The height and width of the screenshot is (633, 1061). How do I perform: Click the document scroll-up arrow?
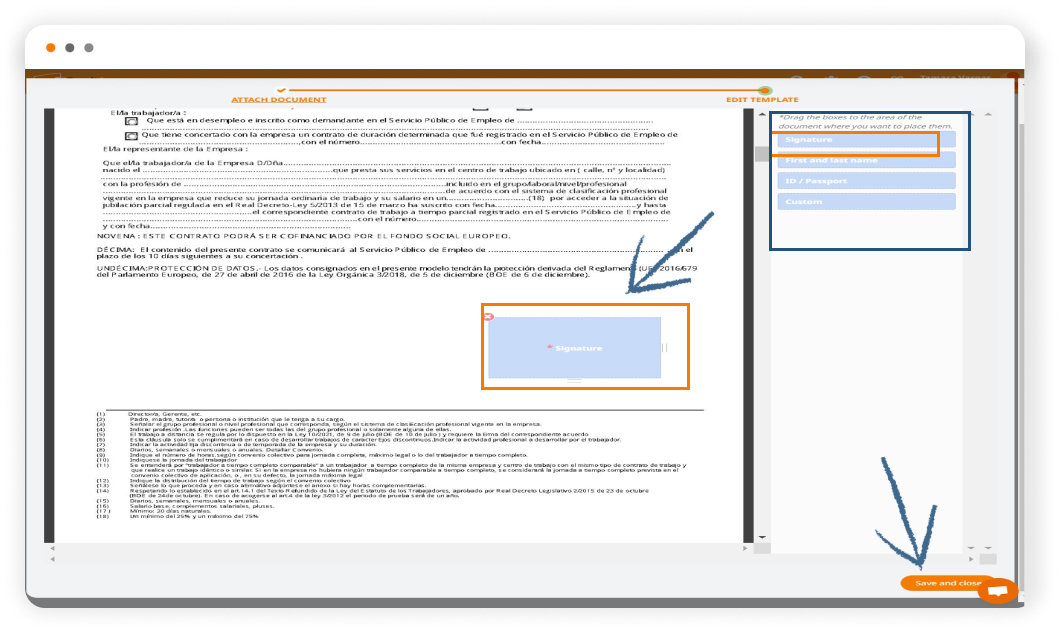point(760,114)
